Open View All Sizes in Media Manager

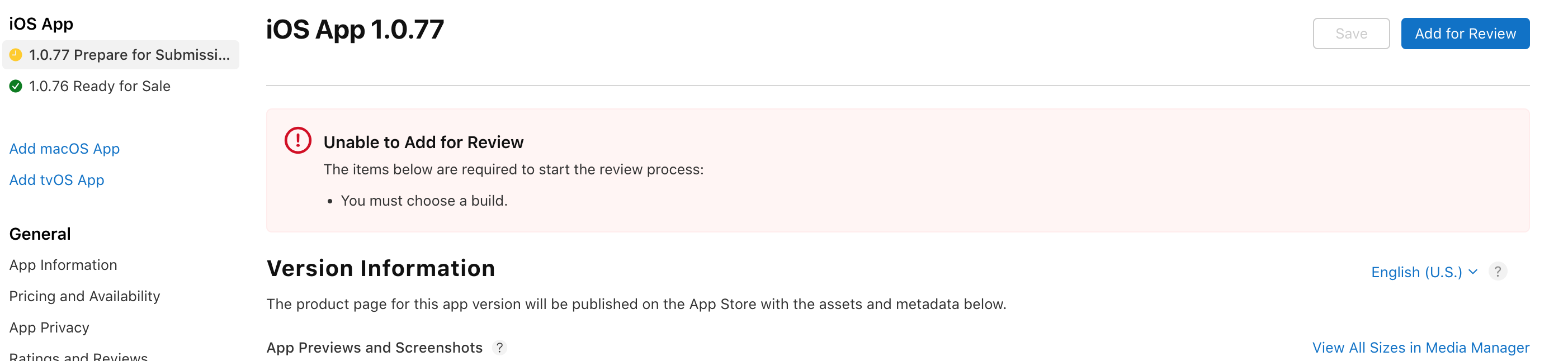click(1420, 348)
